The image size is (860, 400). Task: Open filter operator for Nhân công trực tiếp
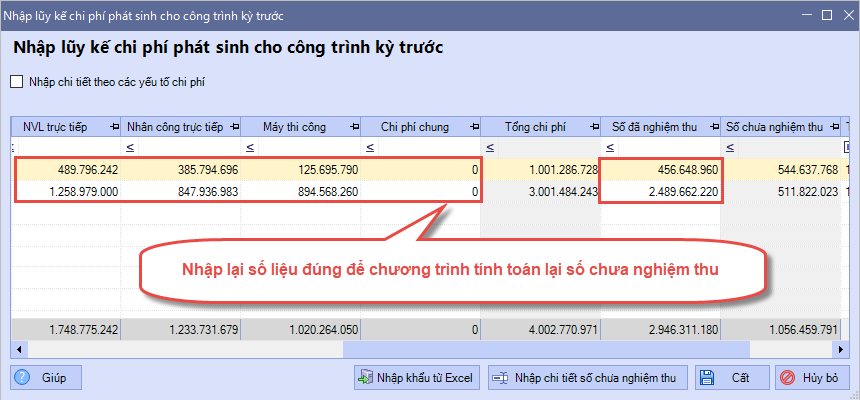click(x=130, y=148)
